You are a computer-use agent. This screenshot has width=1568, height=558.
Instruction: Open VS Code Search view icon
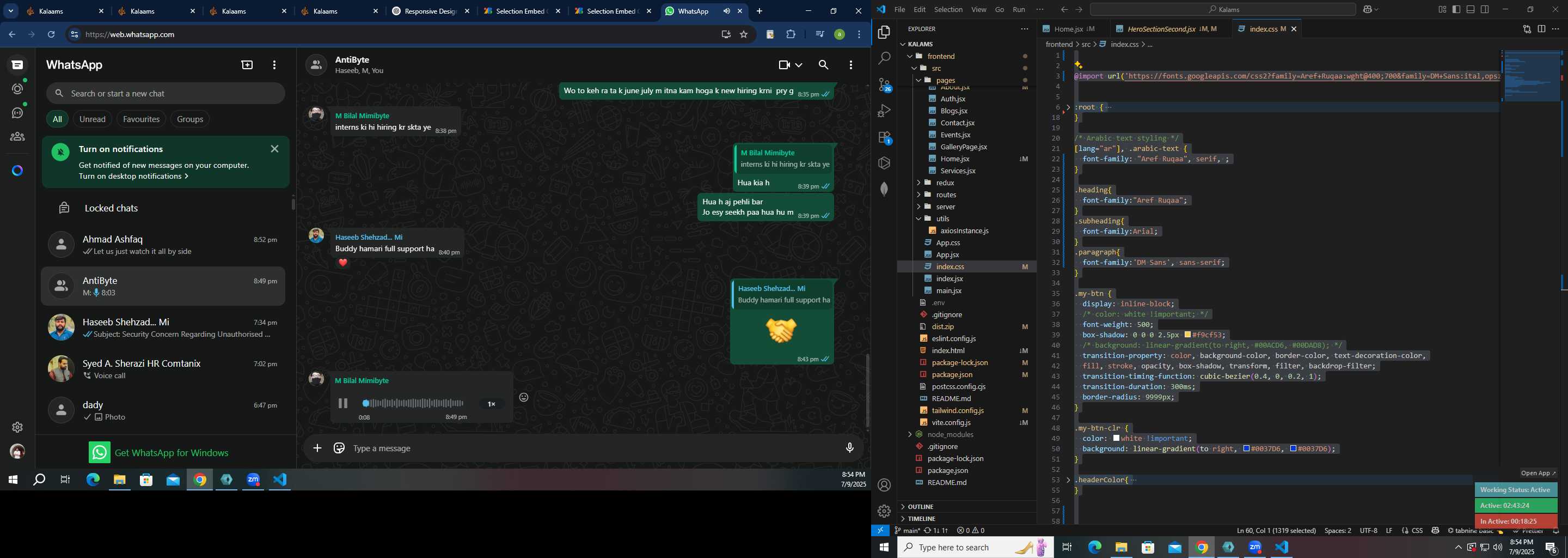click(x=884, y=58)
